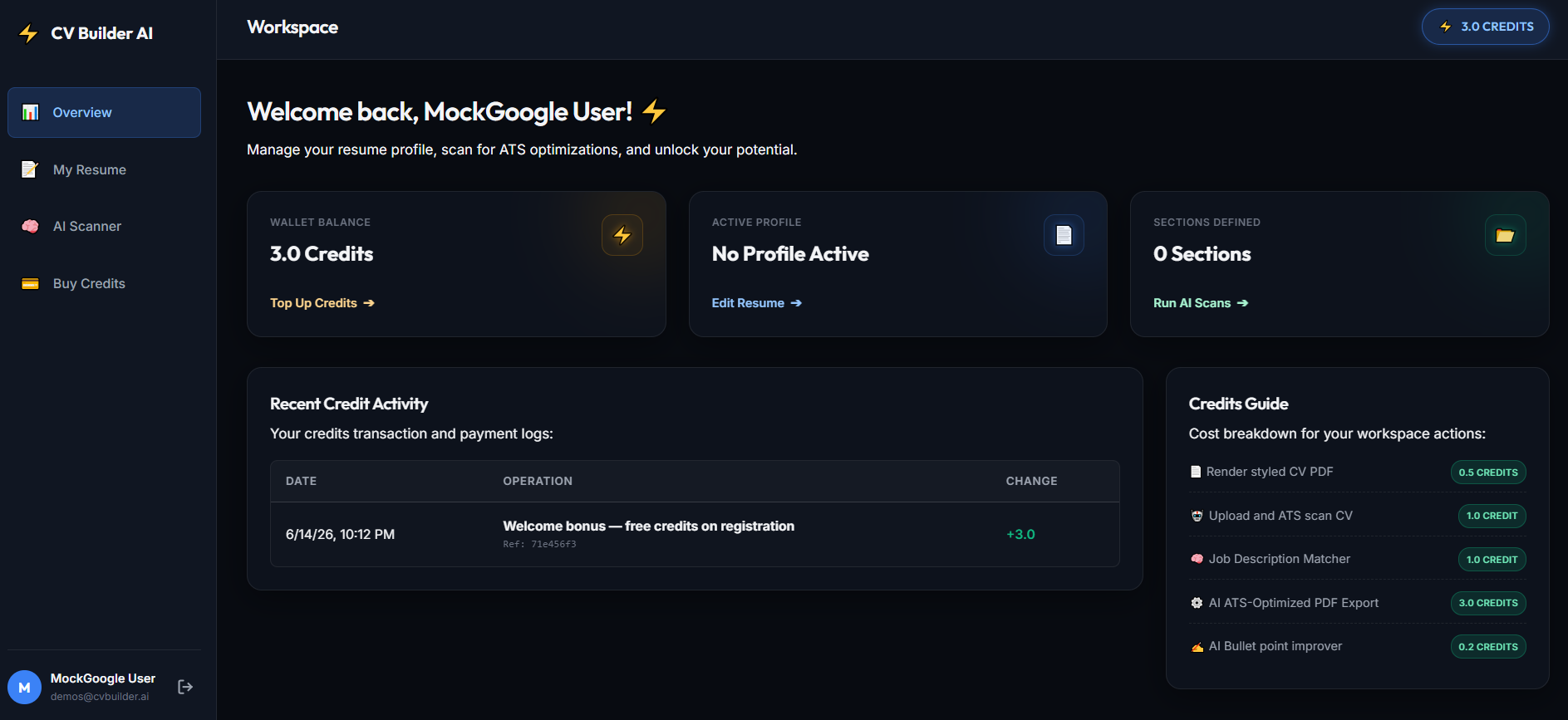Click the DATE column header

(x=301, y=481)
